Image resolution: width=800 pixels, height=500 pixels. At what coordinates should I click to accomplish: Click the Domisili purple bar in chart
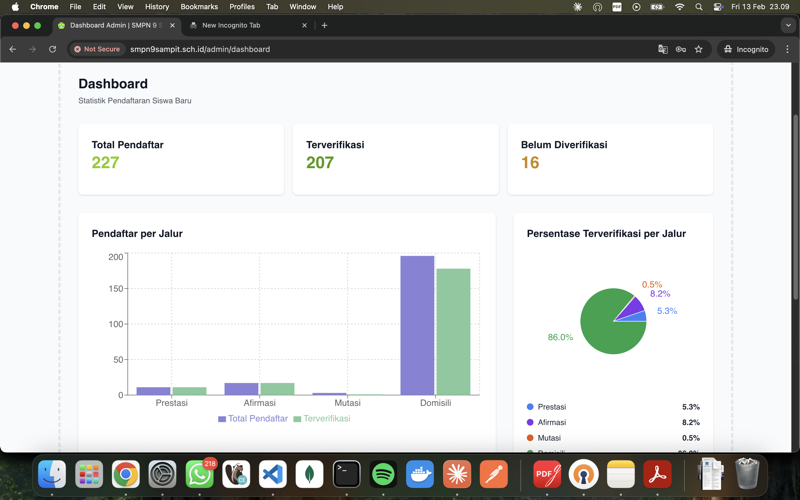pos(417,325)
